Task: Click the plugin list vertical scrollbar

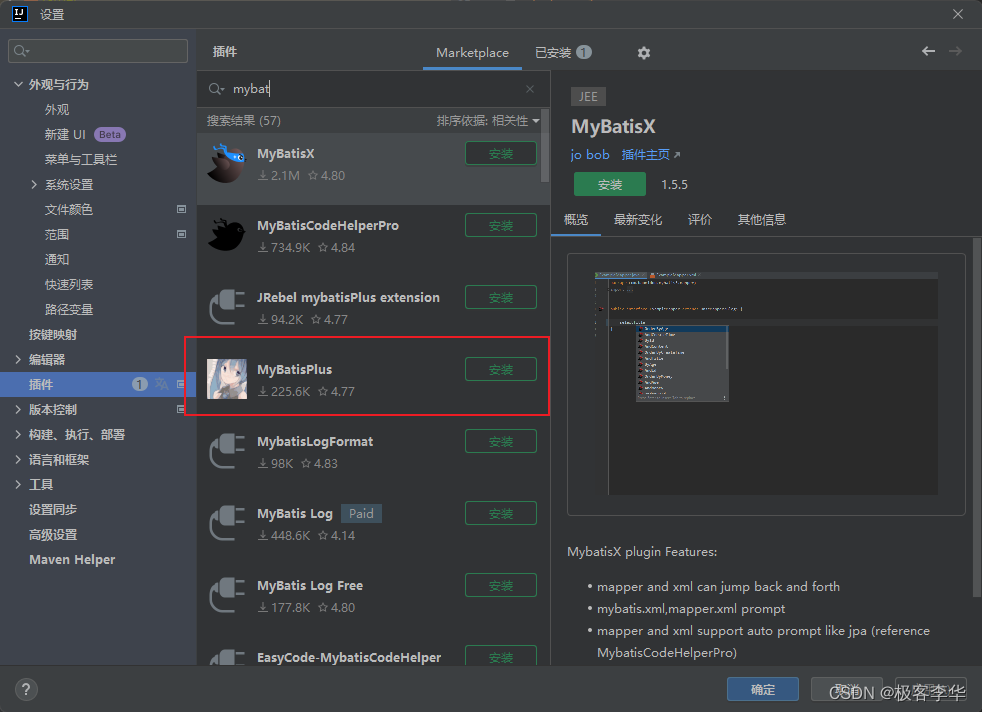Action: tap(545, 146)
